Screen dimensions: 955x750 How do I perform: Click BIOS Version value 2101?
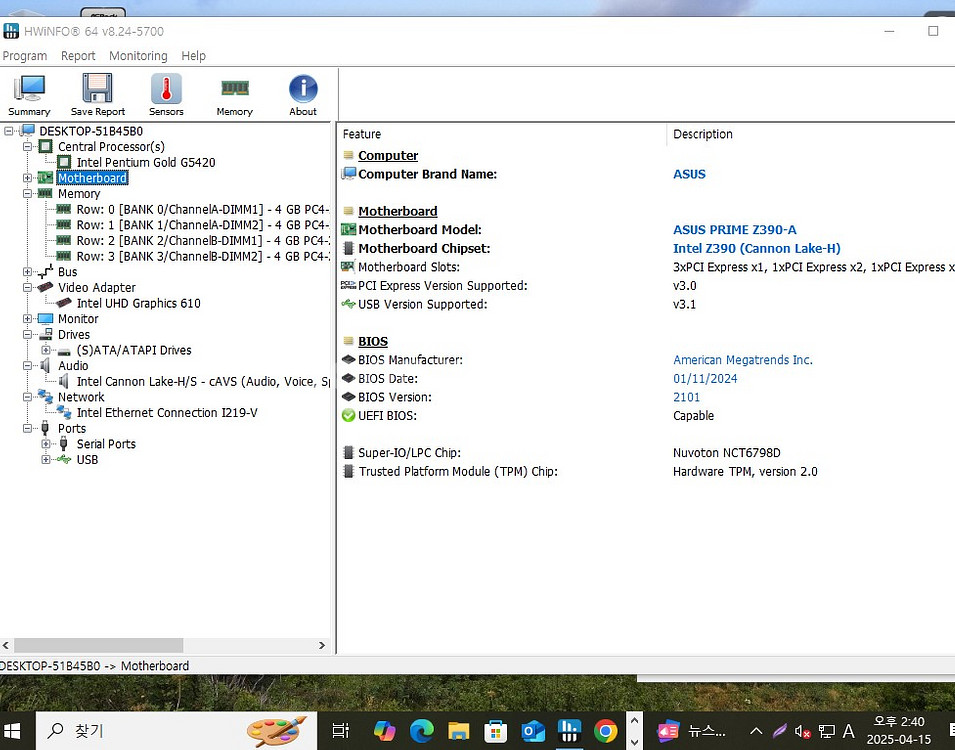(x=686, y=397)
